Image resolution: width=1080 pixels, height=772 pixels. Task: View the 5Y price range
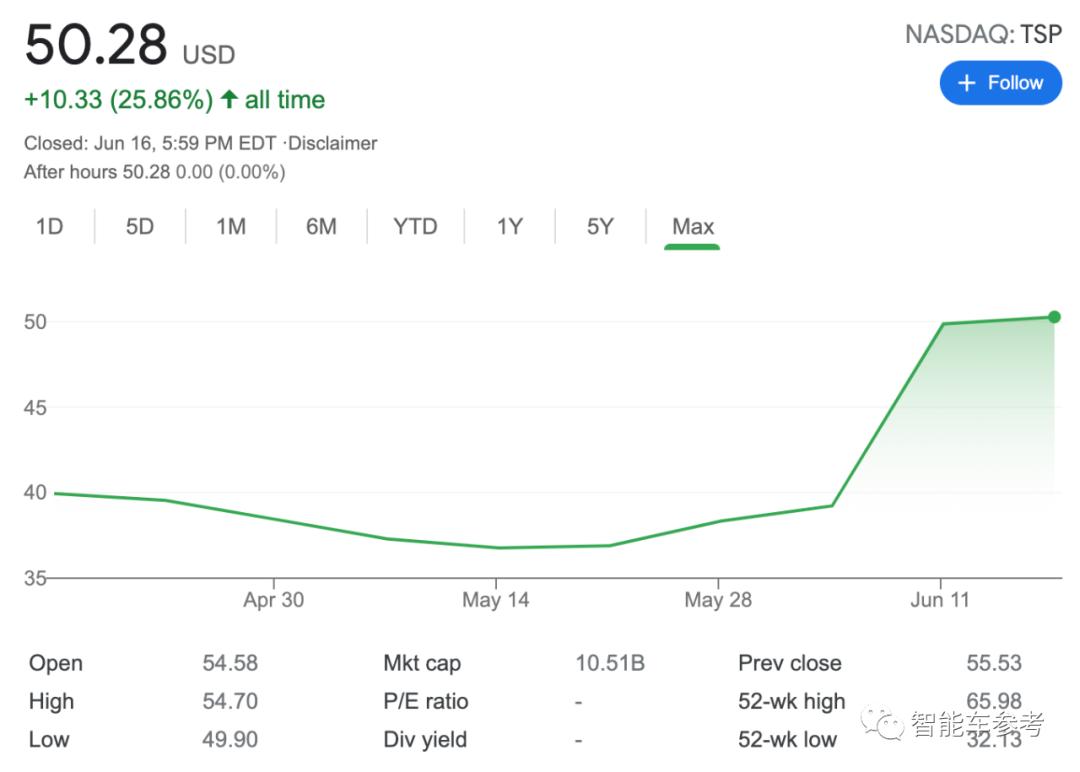600,227
